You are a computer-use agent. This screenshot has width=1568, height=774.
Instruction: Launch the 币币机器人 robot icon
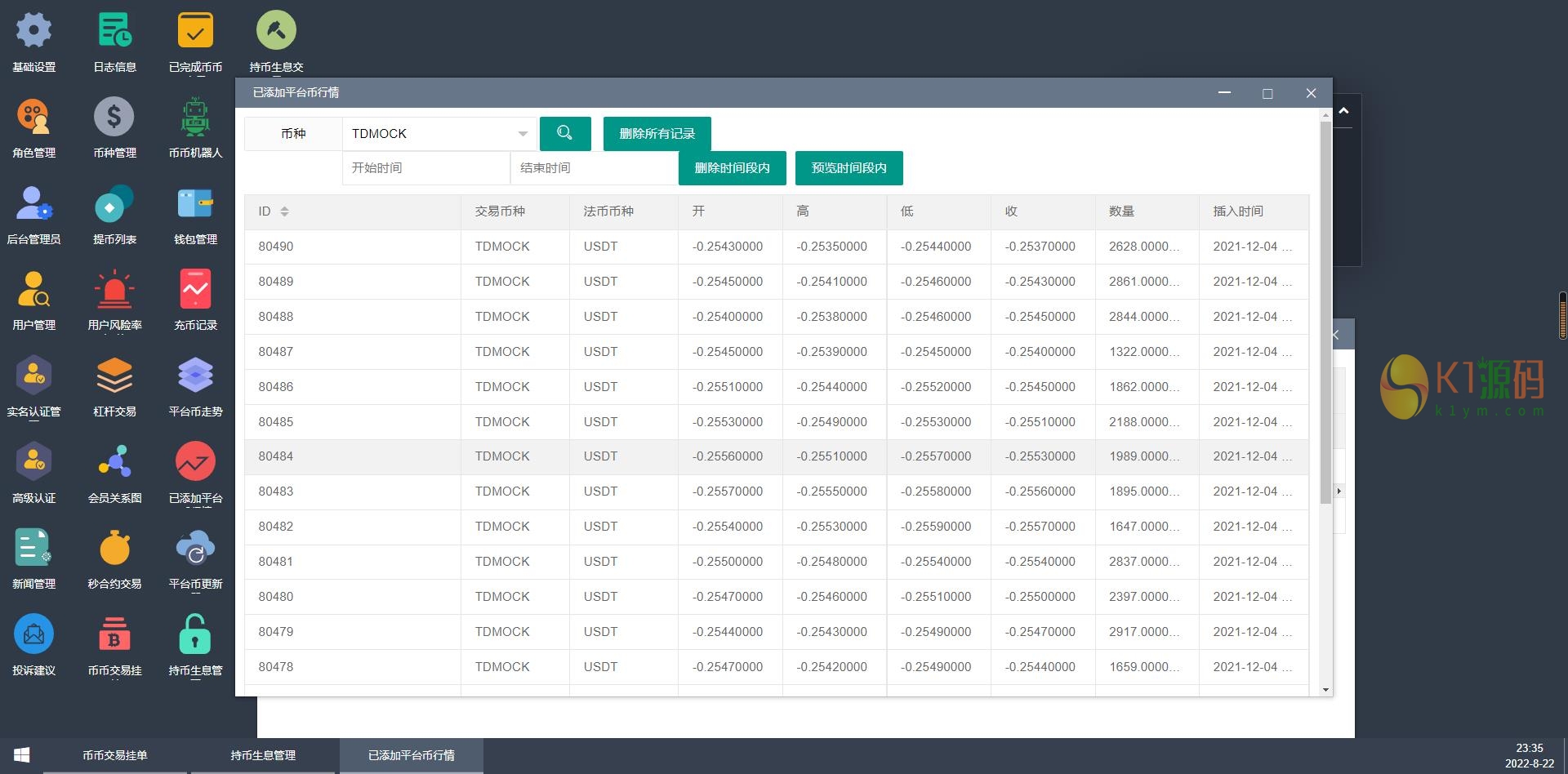point(195,118)
